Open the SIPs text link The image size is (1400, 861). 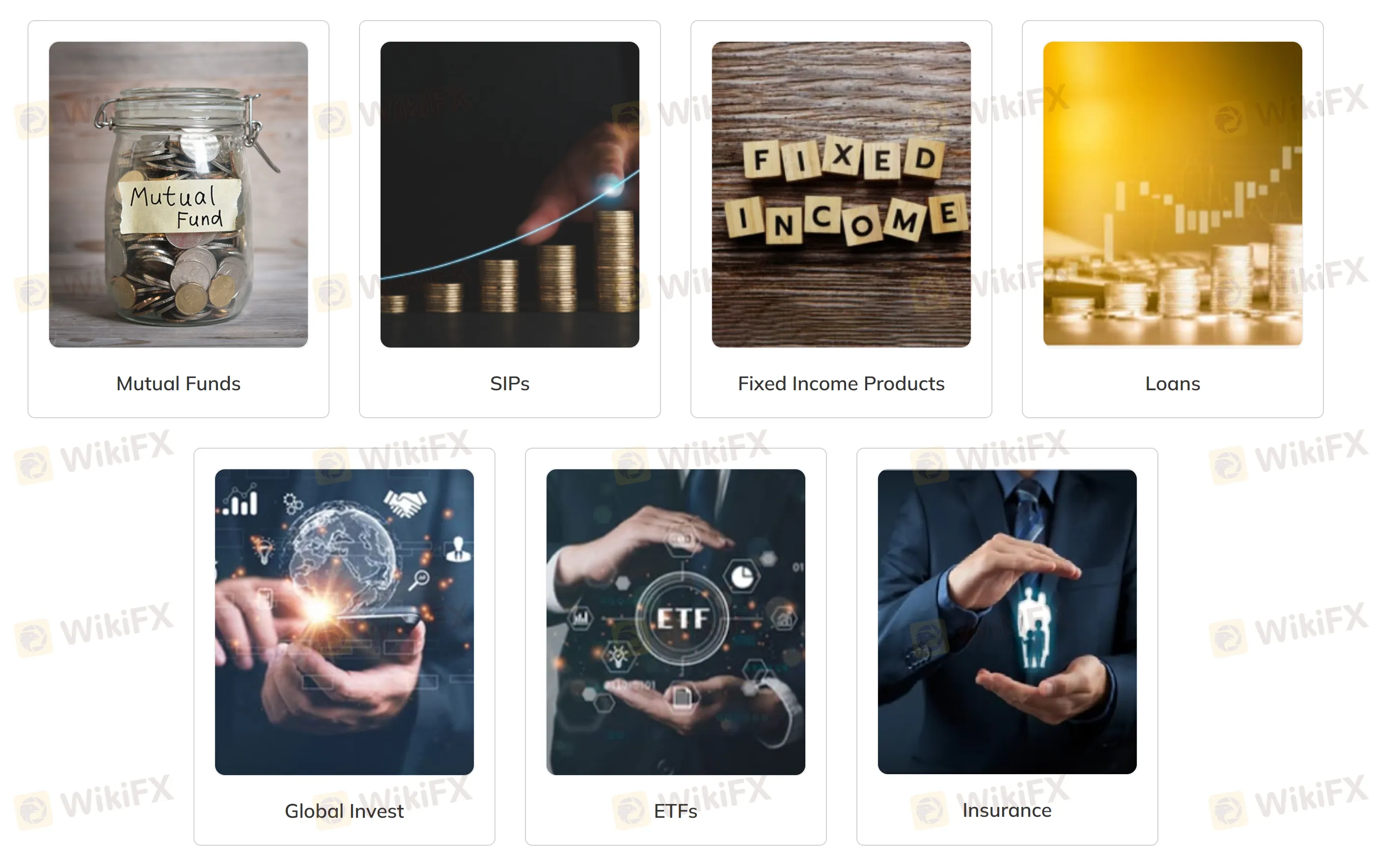[x=510, y=384]
